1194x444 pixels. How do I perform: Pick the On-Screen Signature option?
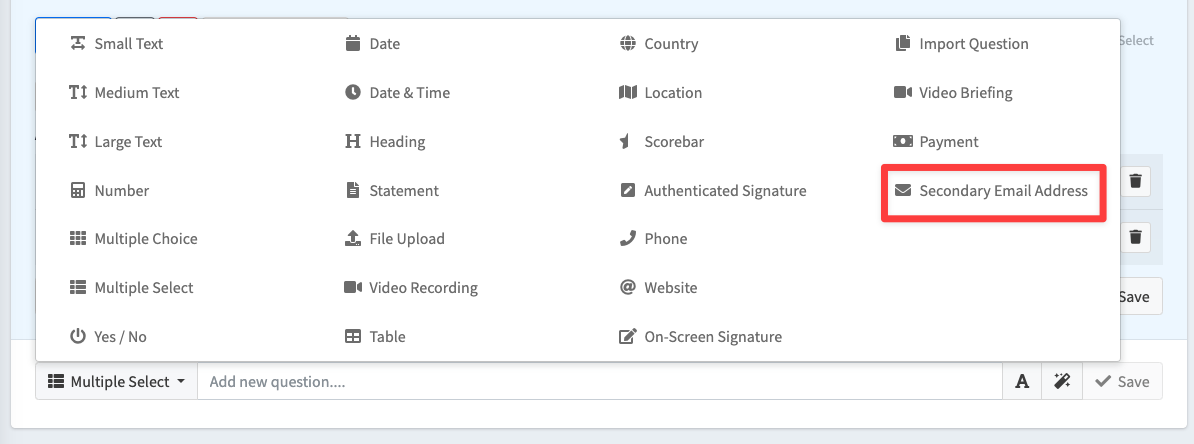(x=701, y=337)
